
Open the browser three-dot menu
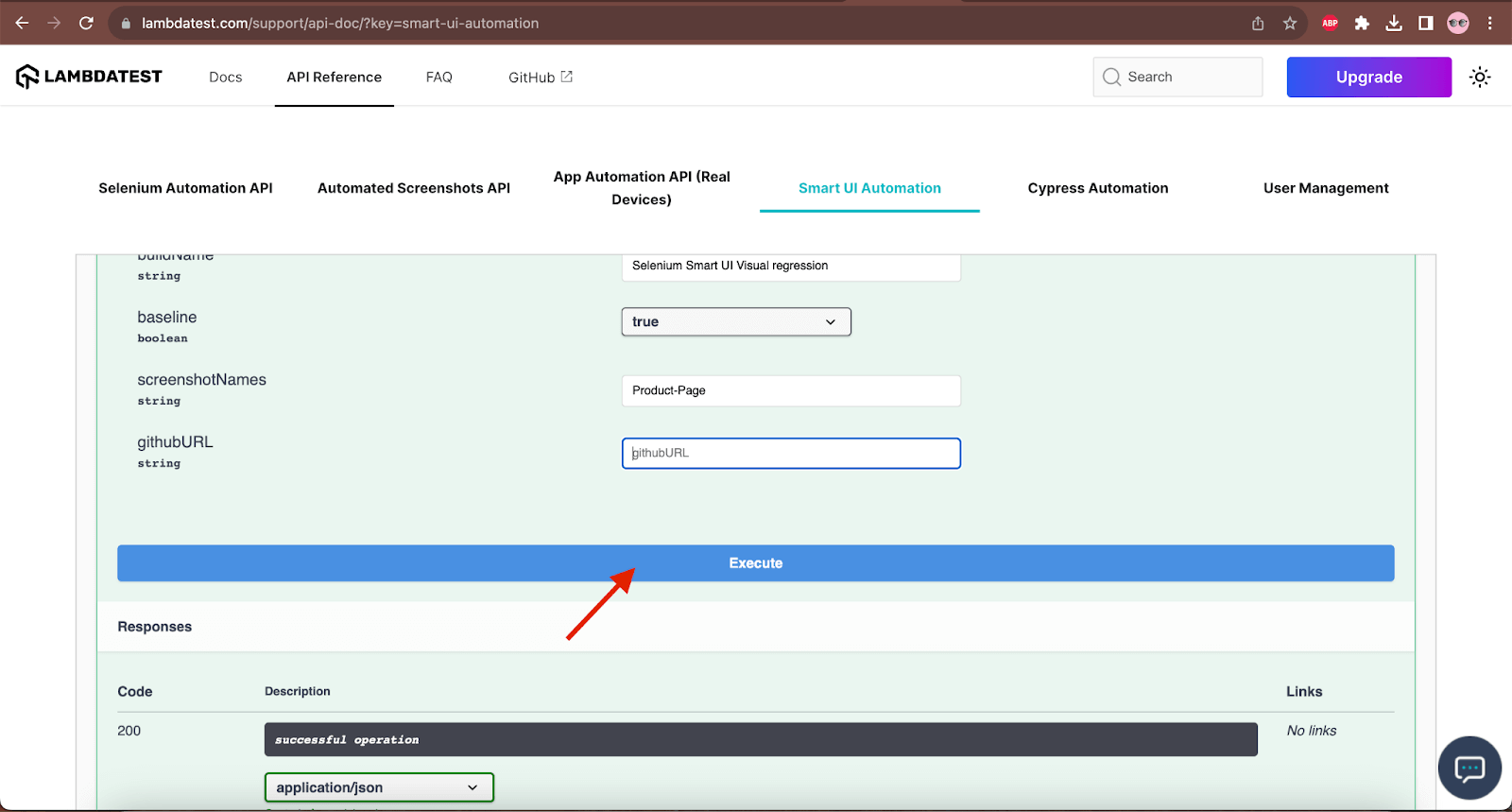coord(1490,24)
